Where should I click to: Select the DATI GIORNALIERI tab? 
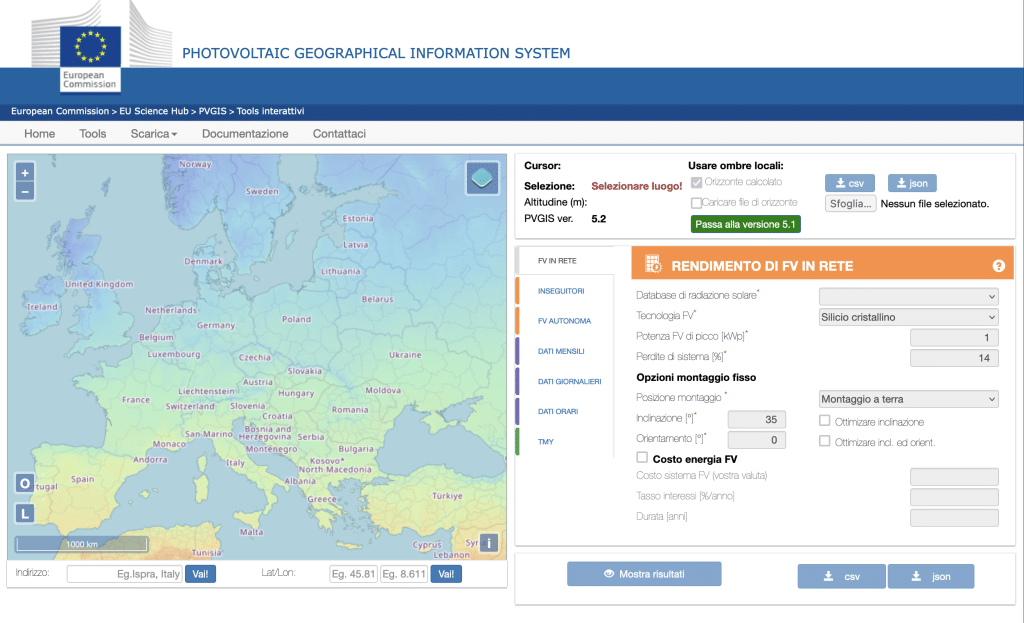click(x=566, y=381)
